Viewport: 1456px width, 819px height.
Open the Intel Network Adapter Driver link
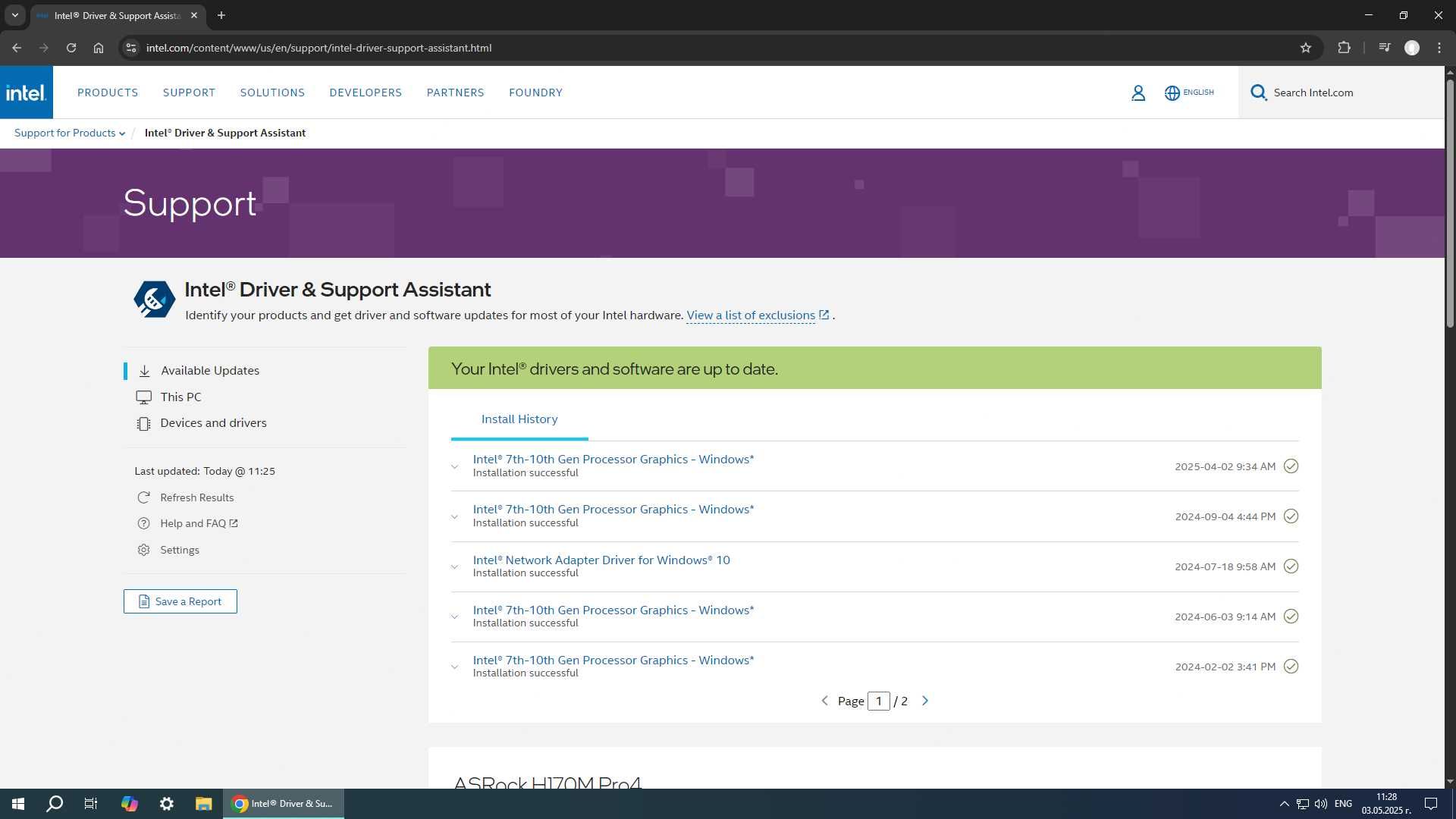tap(601, 560)
